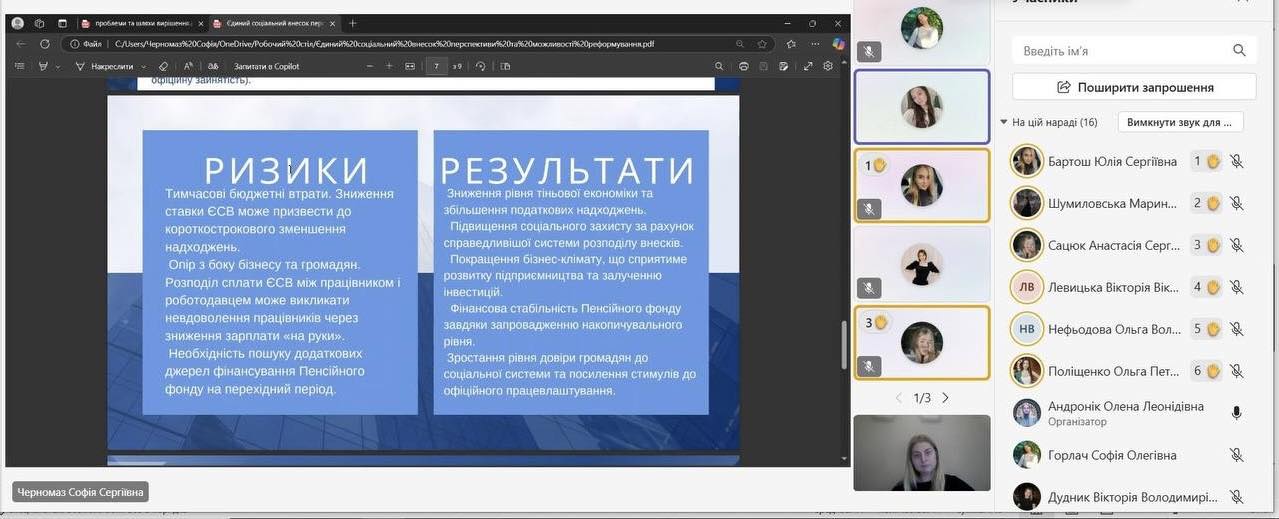The width and height of the screenshot is (1279, 519).
Task: Open the Накреслити draw options dropdown arrow
Action: 142,67
